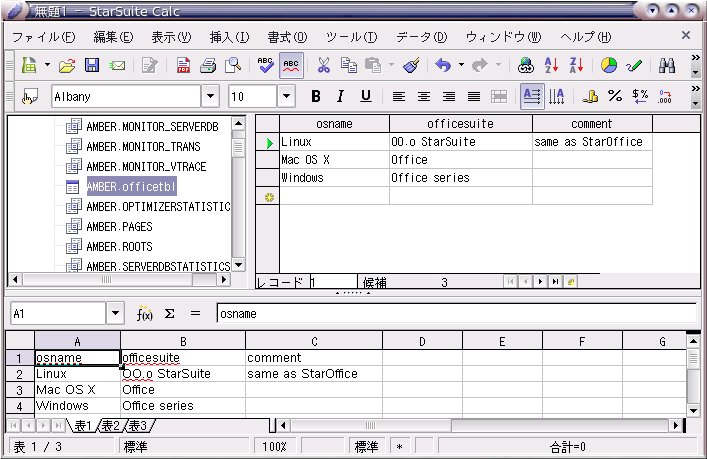The image size is (707, 459).
Task: Click the Function equals button
Action: (195, 313)
